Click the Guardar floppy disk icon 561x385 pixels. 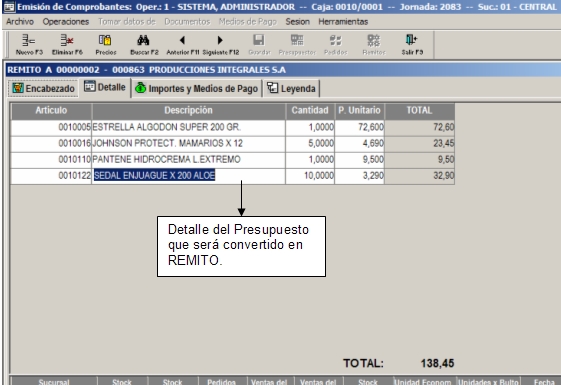point(259,45)
